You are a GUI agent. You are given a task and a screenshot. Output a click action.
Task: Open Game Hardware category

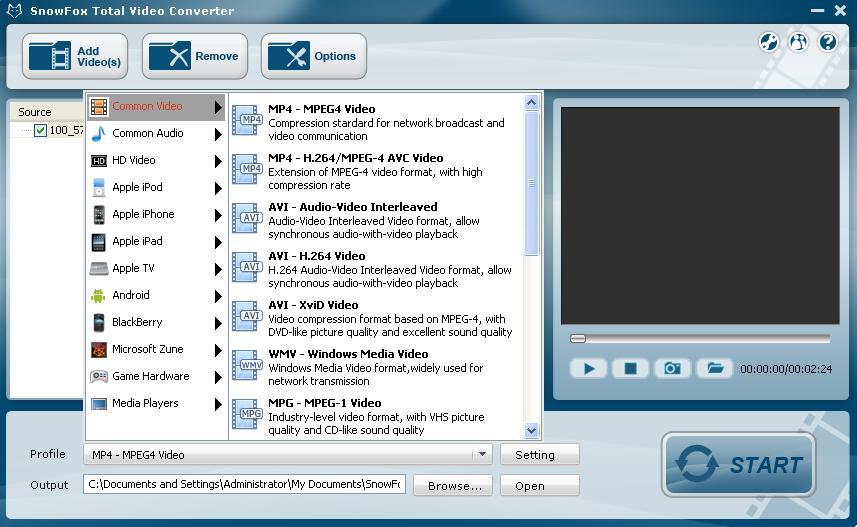click(x=156, y=376)
